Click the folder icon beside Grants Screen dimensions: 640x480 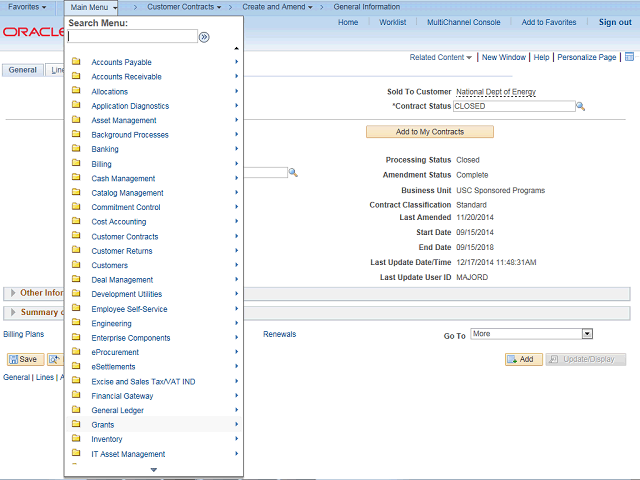click(76, 425)
